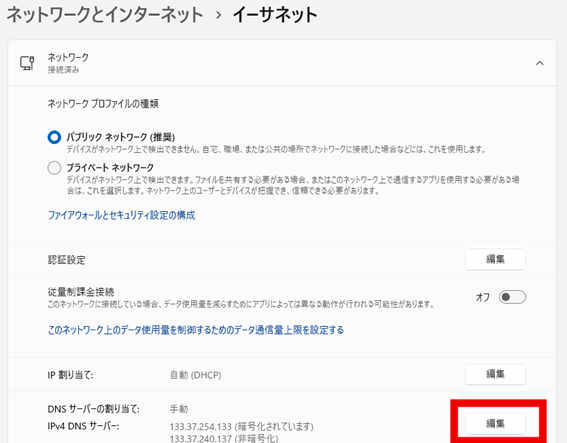
Task: Select パブリック ネットワーク (推奨) radio button
Action: click(54, 137)
